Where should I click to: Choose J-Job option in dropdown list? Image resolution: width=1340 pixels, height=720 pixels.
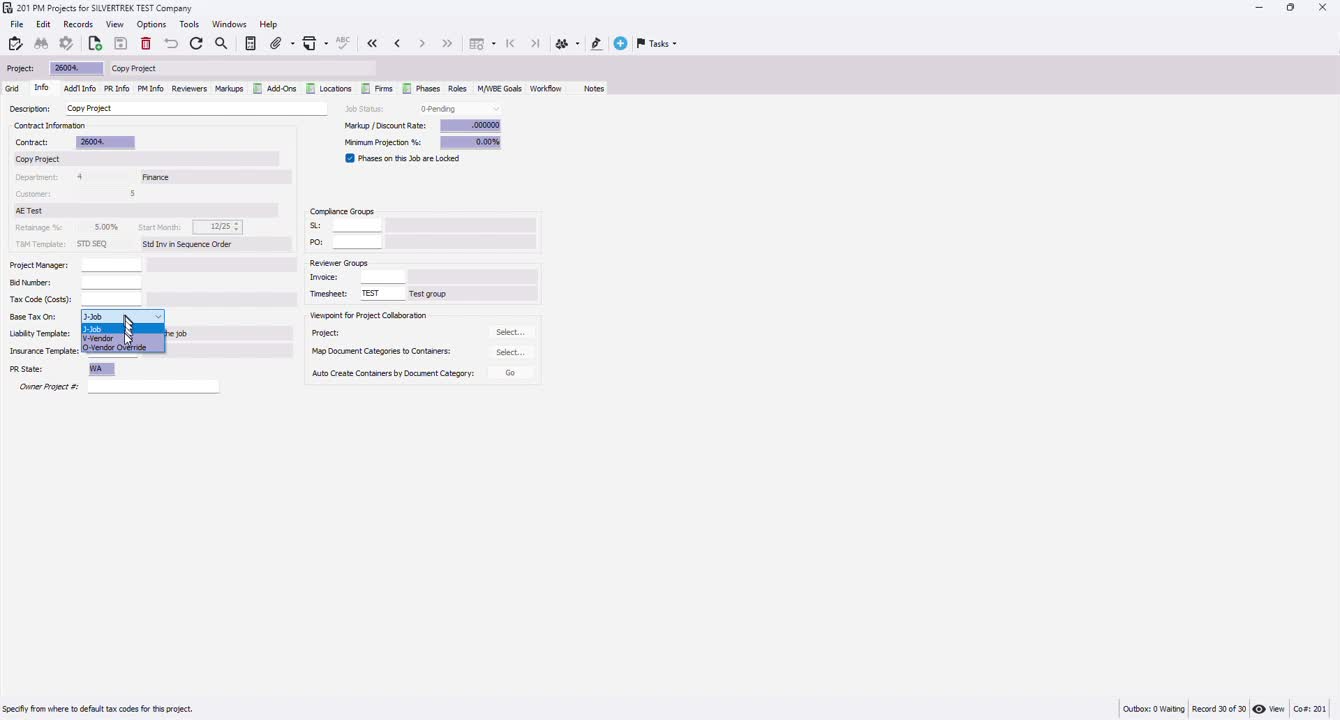tap(123, 329)
